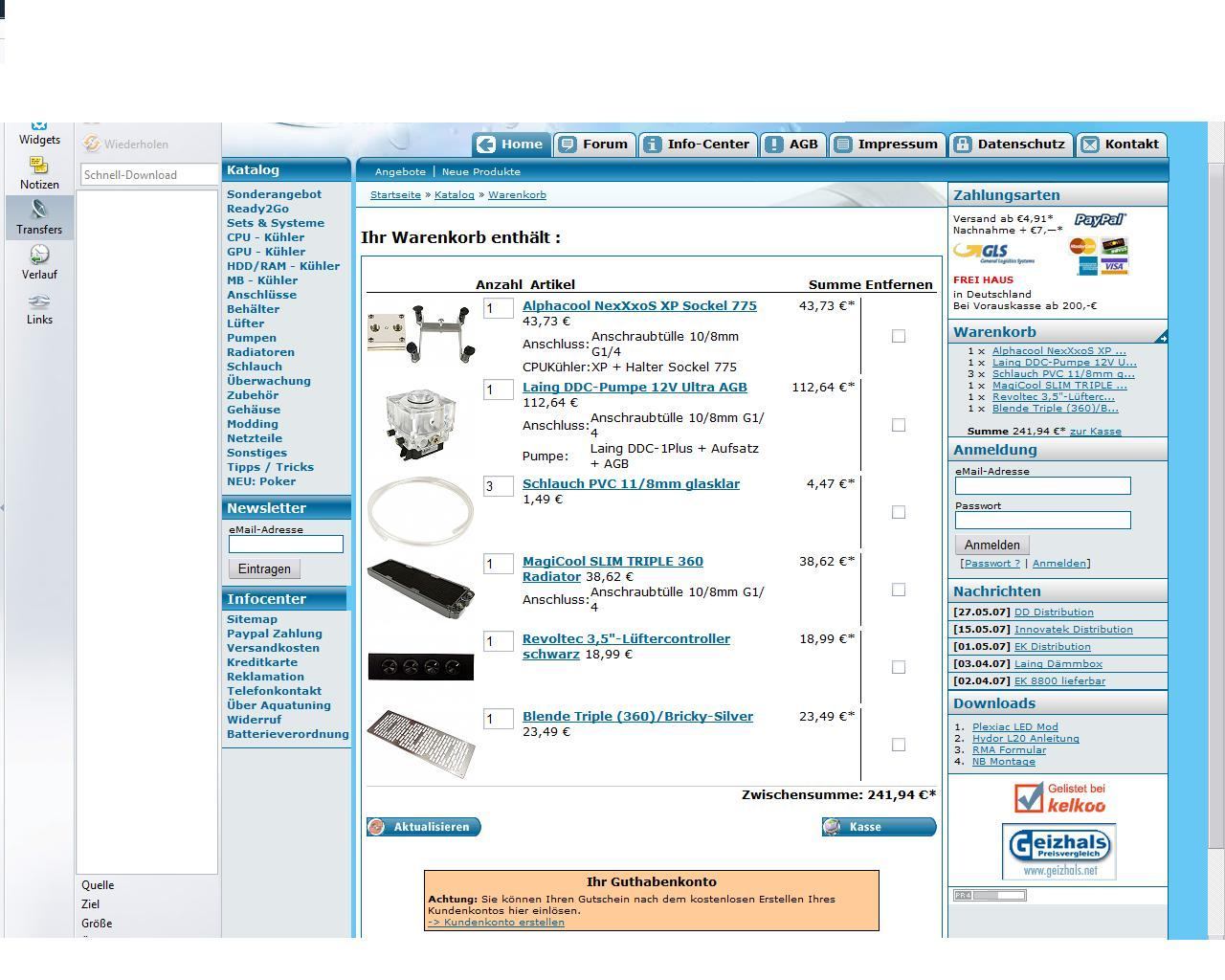Screen dimensions: 1225x980
Task: Open the Info-Center tab
Action: pos(698,145)
